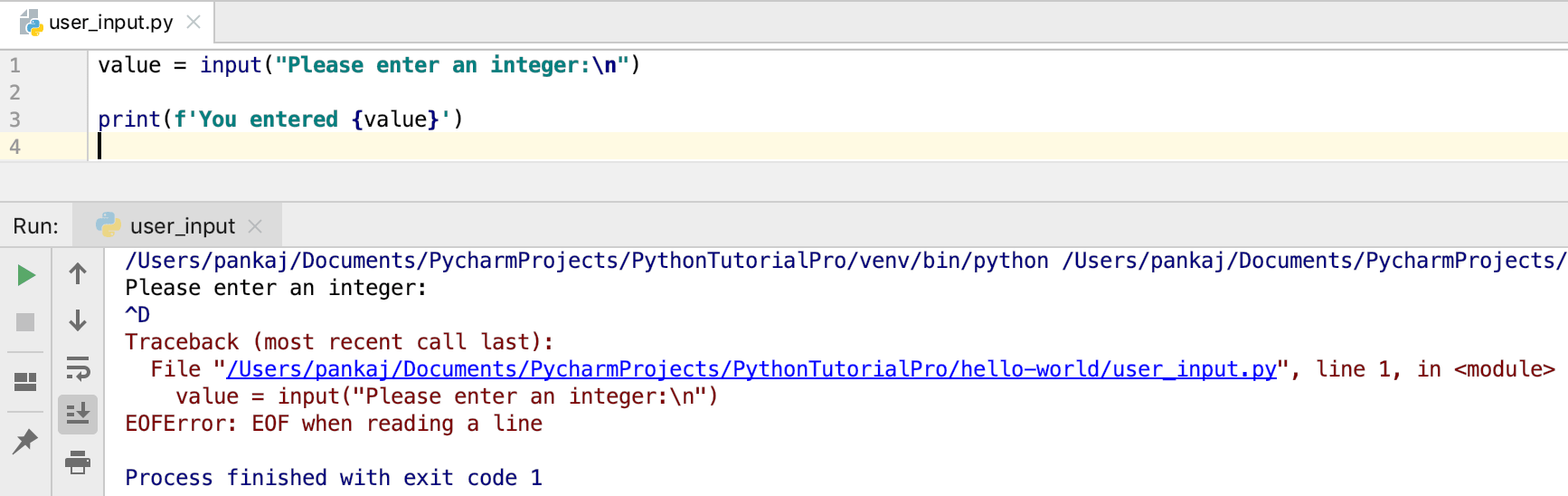The width and height of the screenshot is (1568, 496).
Task: Click the Restore Layout icon
Action: [x=25, y=382]
